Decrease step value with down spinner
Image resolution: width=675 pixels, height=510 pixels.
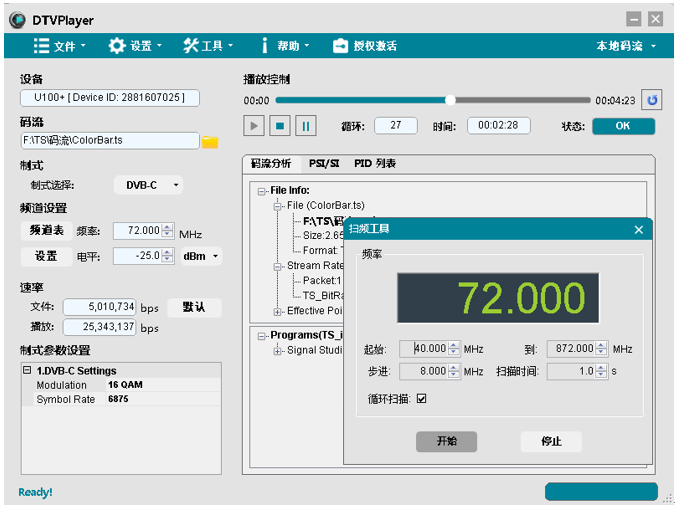point(454,375)
